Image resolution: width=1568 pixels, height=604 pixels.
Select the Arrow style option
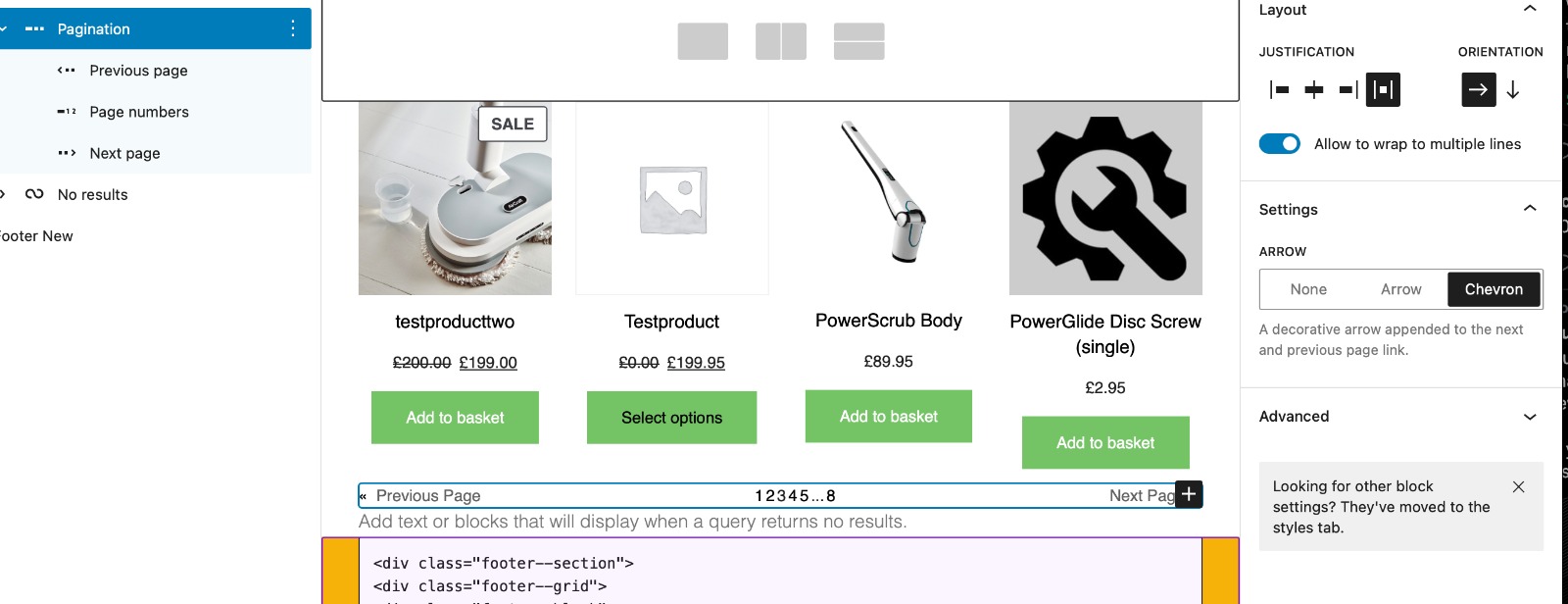(x=1401, y=289)
